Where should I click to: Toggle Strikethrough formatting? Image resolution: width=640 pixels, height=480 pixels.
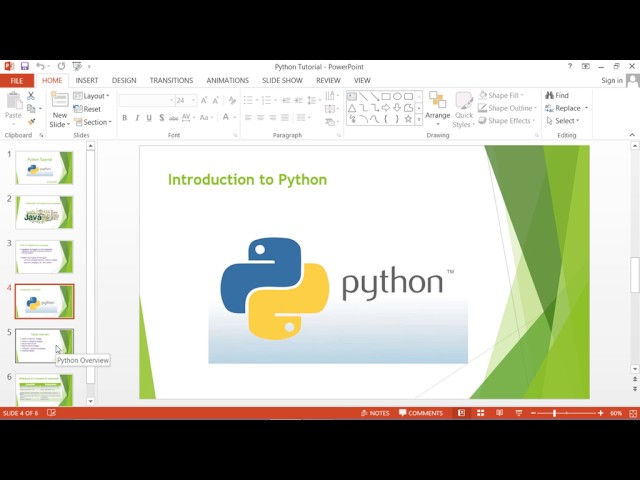point(174,118)
